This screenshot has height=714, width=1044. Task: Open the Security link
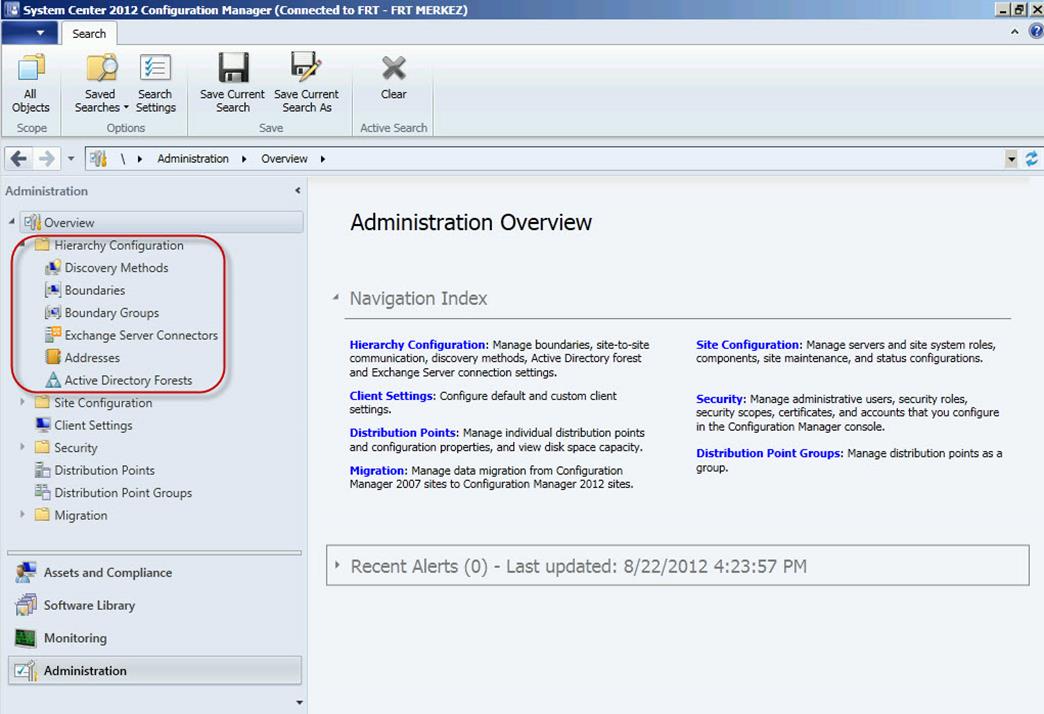[x=721, y=399]
